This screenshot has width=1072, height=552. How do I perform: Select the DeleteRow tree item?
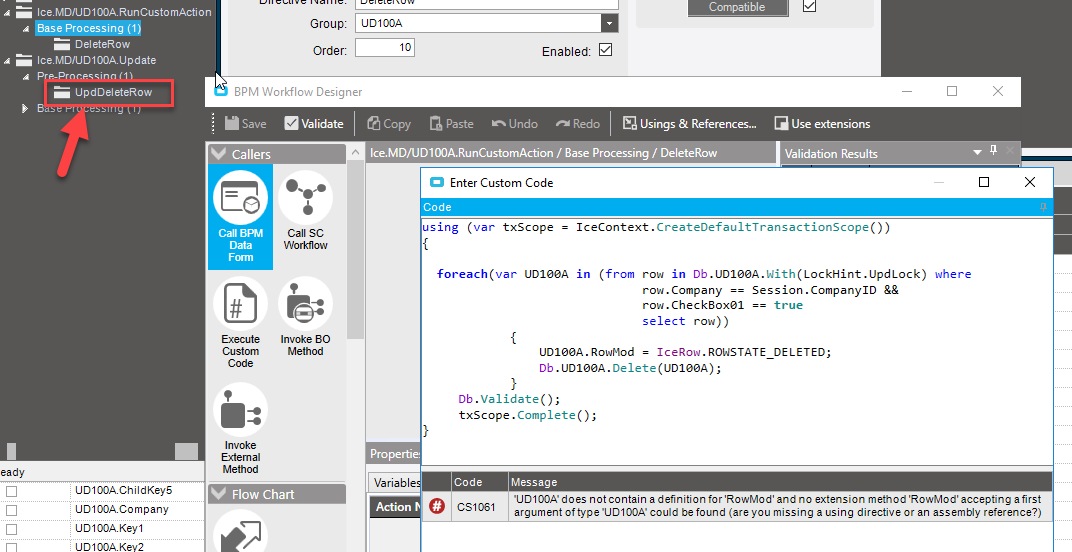103,44
